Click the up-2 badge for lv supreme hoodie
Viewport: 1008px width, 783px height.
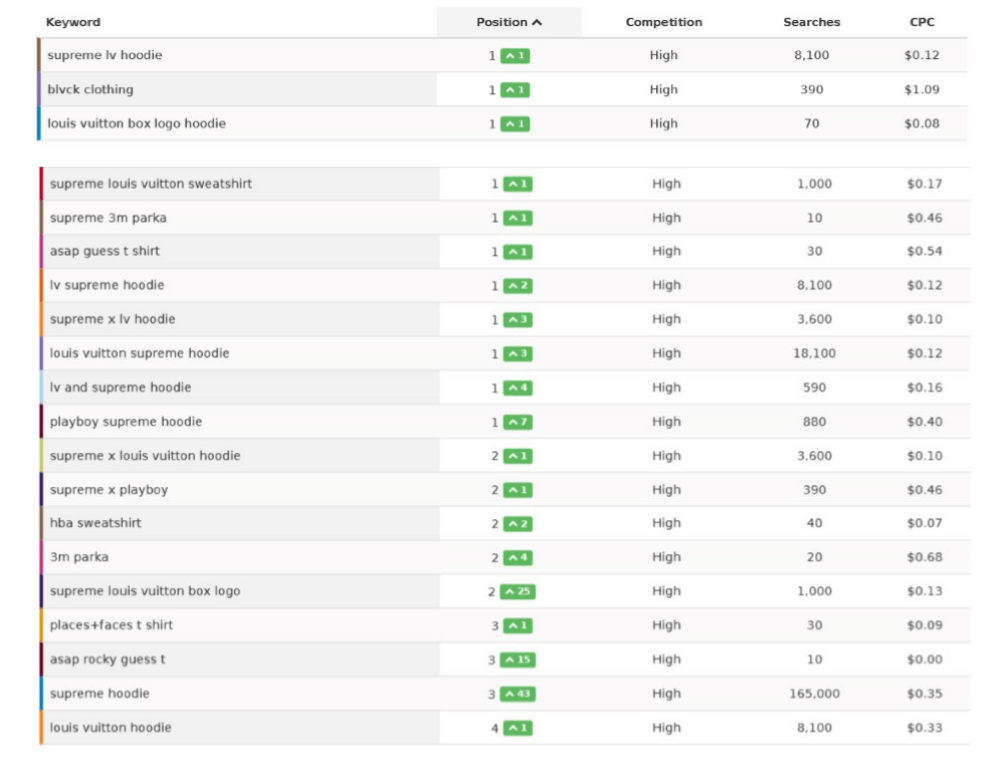(x=518, y=286)
